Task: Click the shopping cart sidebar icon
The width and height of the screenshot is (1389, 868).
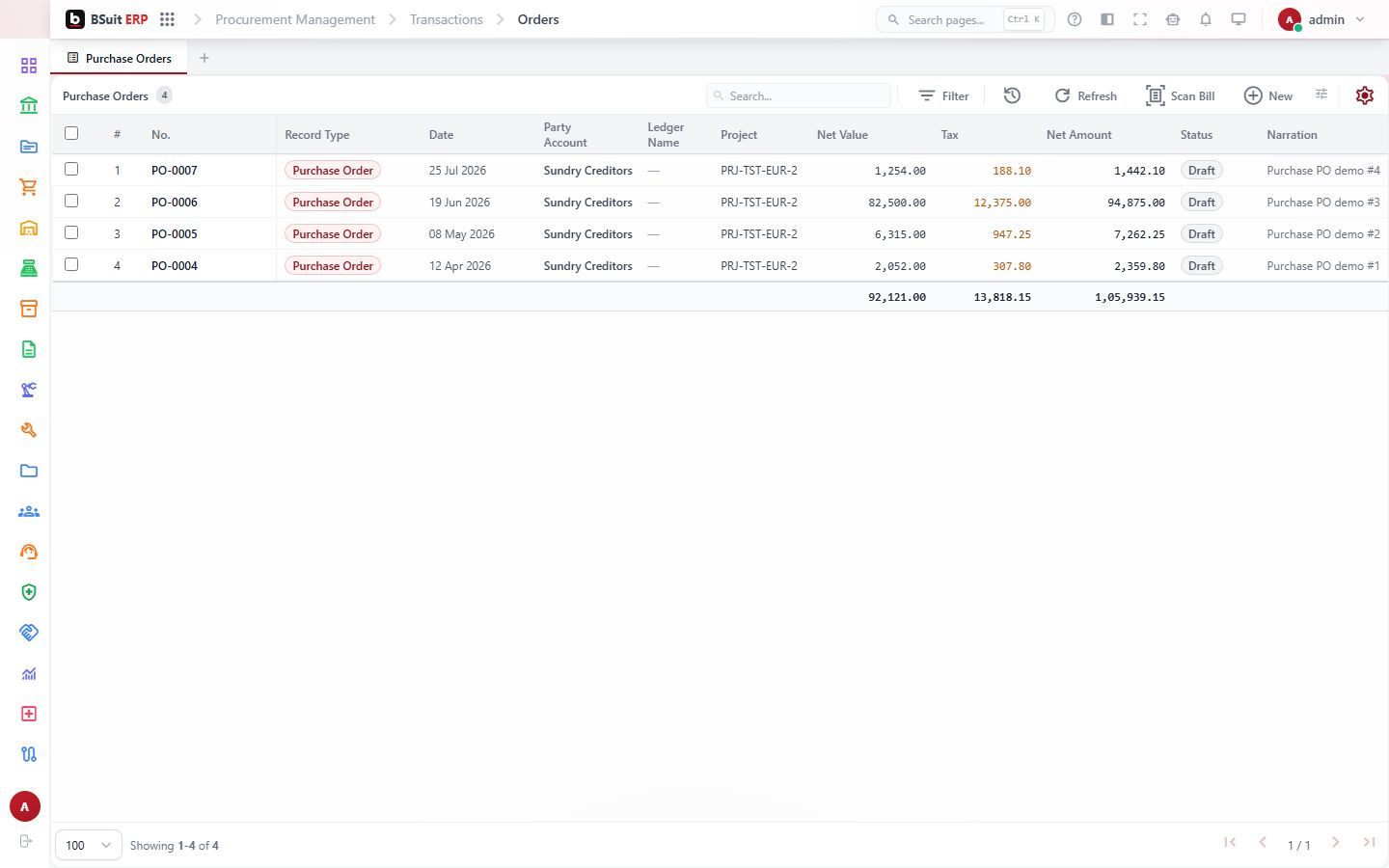Action: tap(29, 187)
